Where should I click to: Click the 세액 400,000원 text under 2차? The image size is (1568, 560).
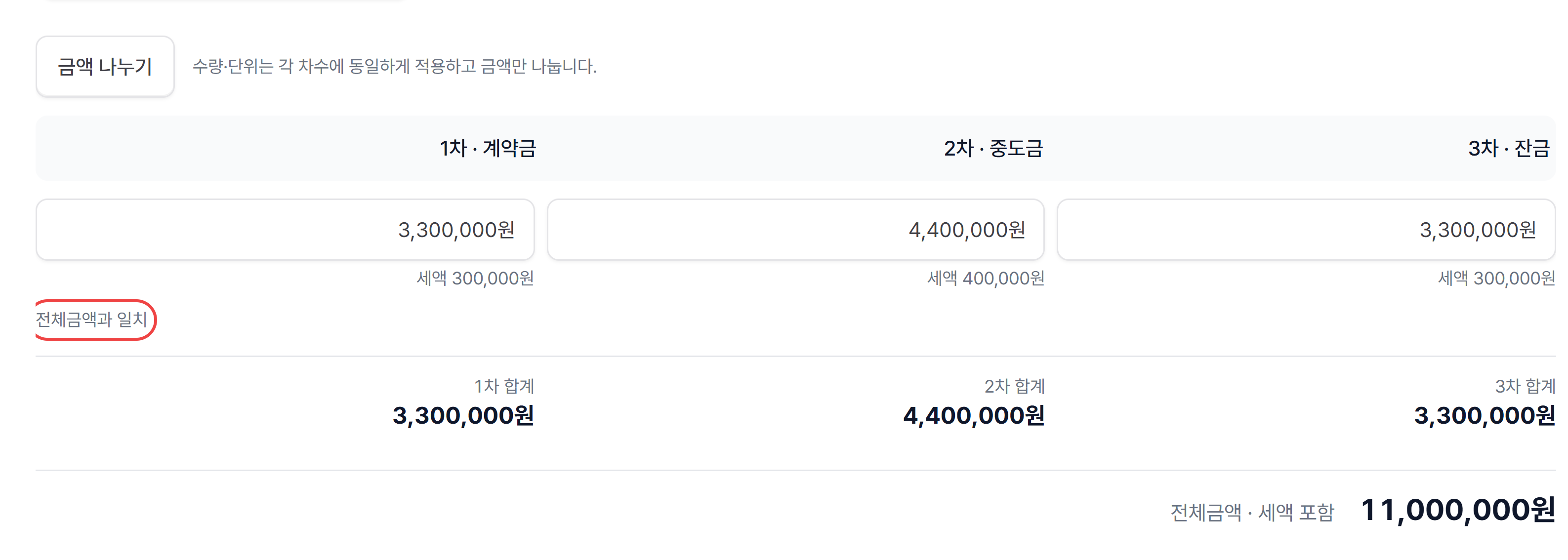pyautogui.click(x=986, y=278)
